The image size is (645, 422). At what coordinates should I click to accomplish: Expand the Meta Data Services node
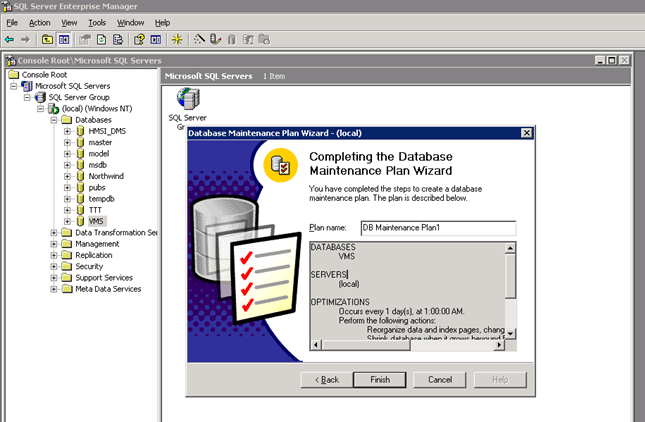coord(54,289)
